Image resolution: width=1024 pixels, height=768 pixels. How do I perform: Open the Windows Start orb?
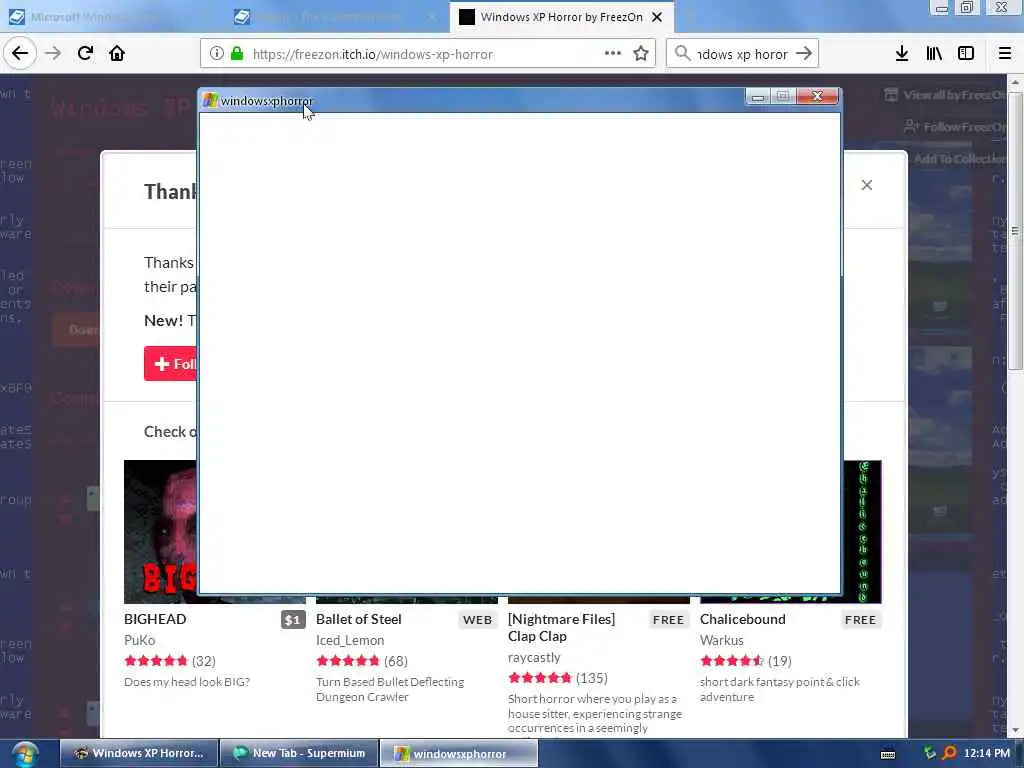tap(24, 754)
